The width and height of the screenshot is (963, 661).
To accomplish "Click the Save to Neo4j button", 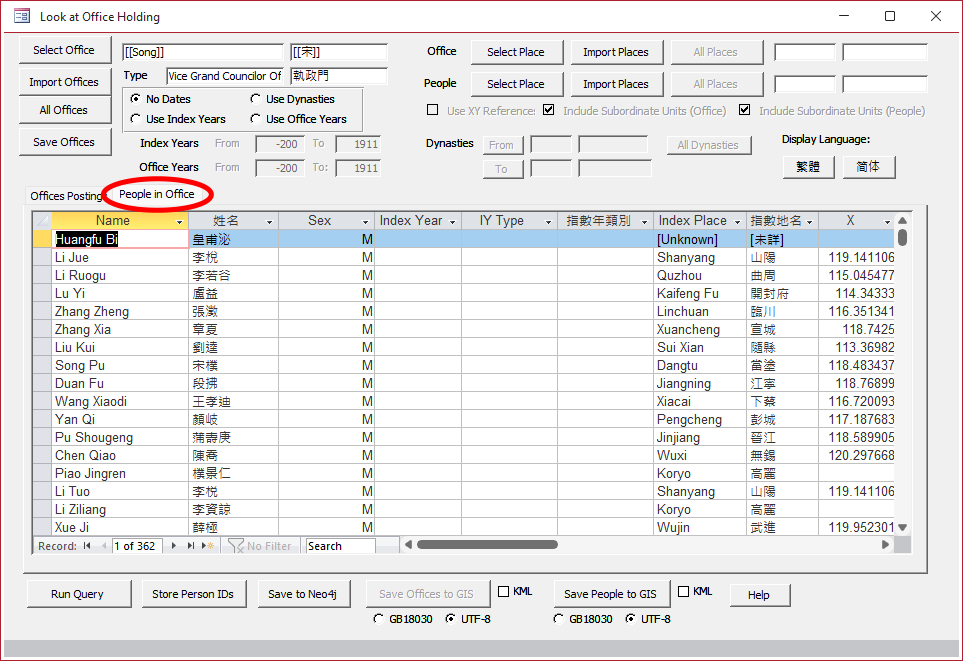I will [303, 594].
